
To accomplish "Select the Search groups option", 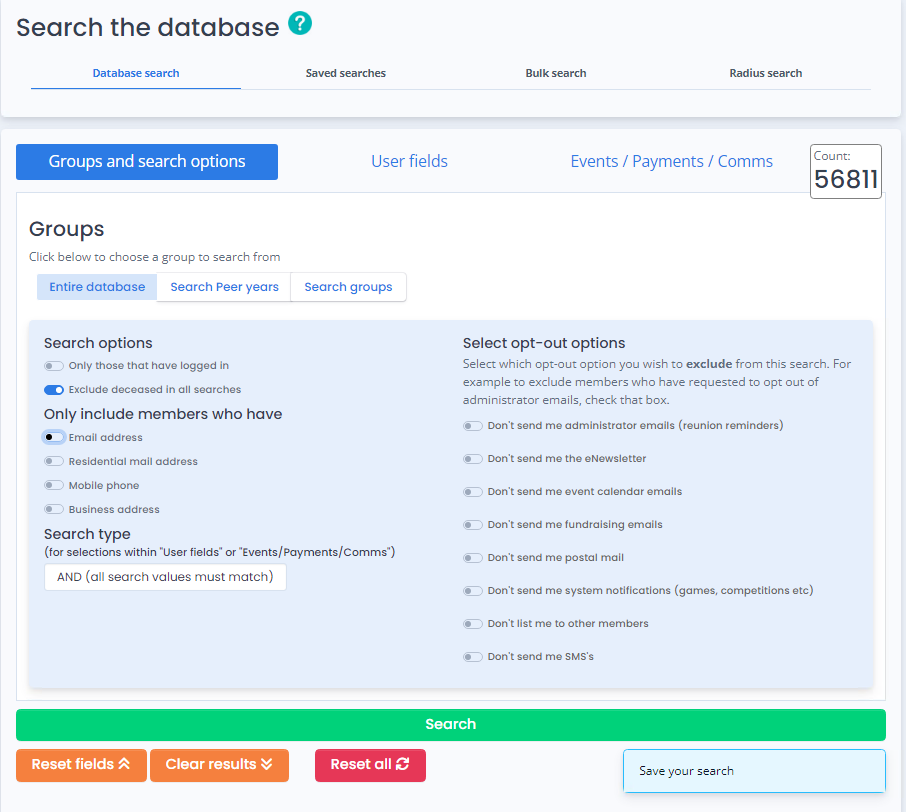I will click(x=348, y=287).
